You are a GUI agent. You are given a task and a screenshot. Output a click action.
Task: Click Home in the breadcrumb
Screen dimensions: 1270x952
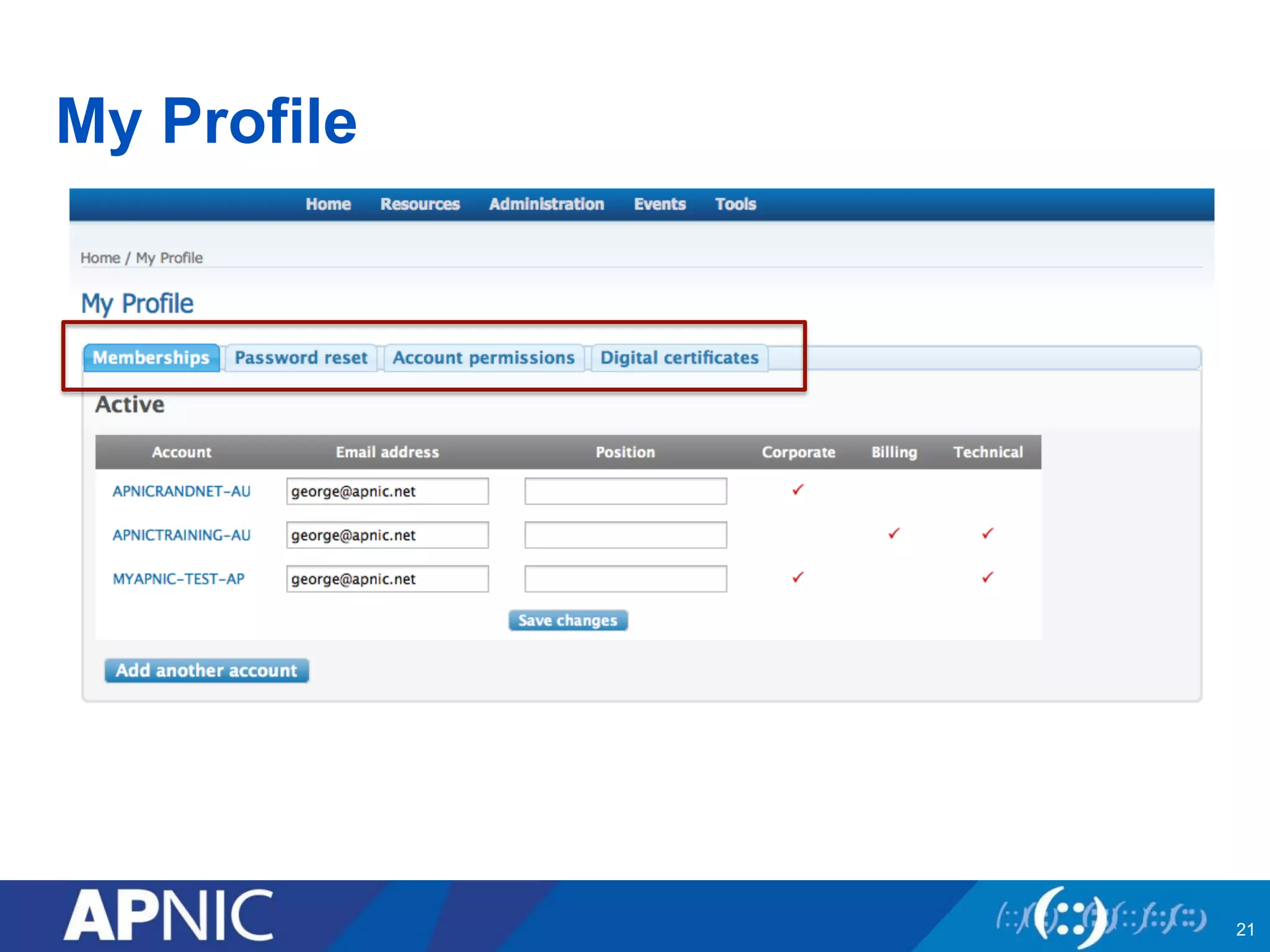click(x=100, y=258)
